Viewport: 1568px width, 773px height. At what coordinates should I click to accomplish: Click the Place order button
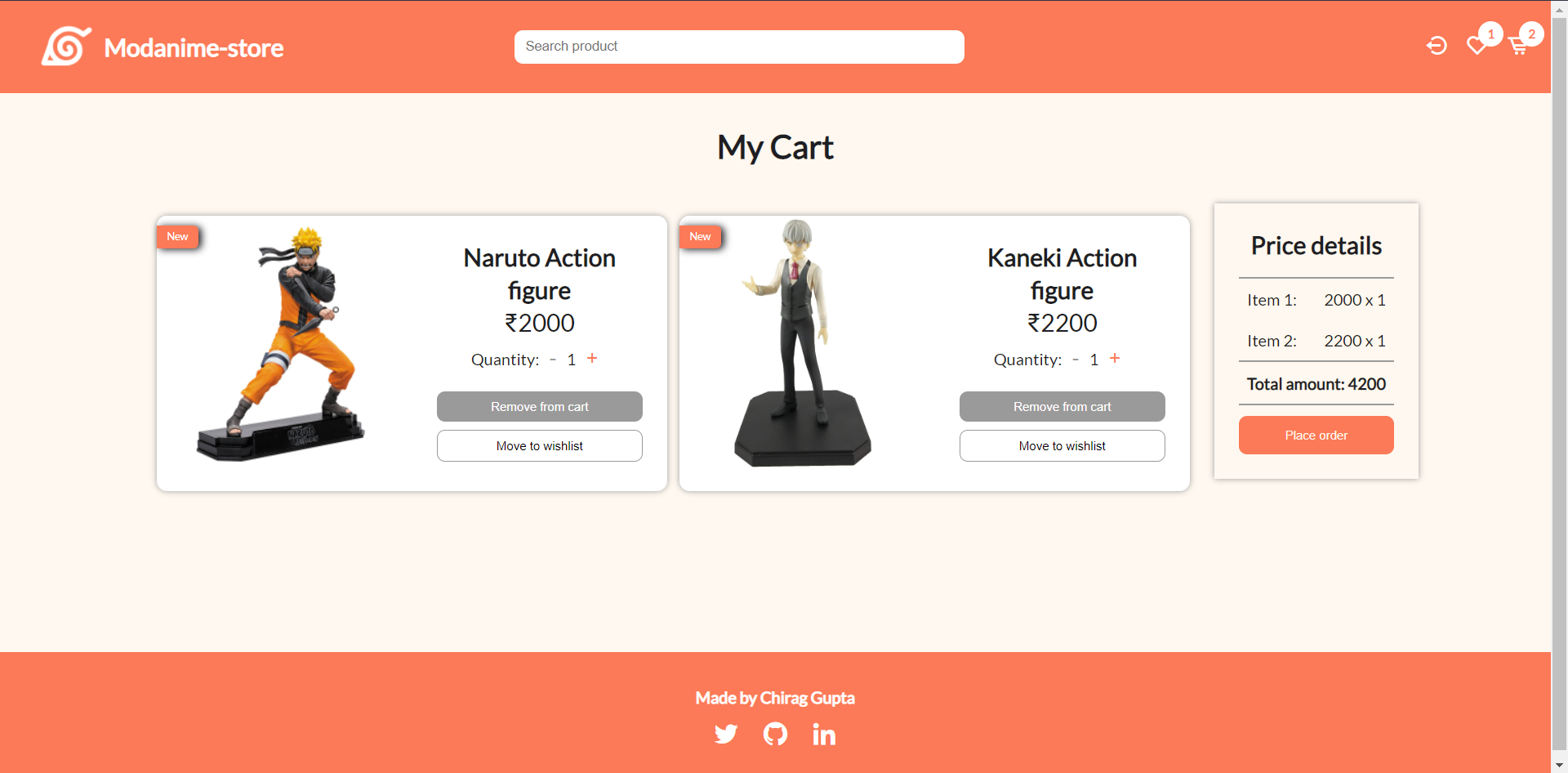pos(1316,436)
